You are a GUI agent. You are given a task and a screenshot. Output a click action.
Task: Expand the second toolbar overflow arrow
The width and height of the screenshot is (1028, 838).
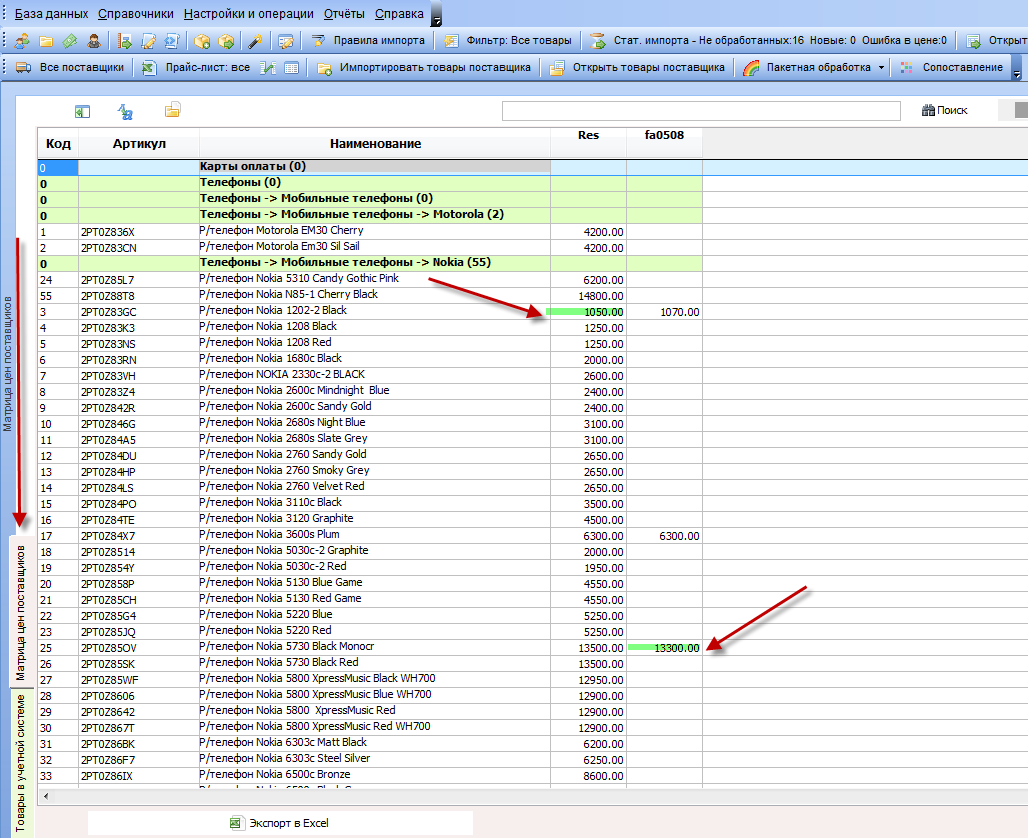tap(1017, 68)
